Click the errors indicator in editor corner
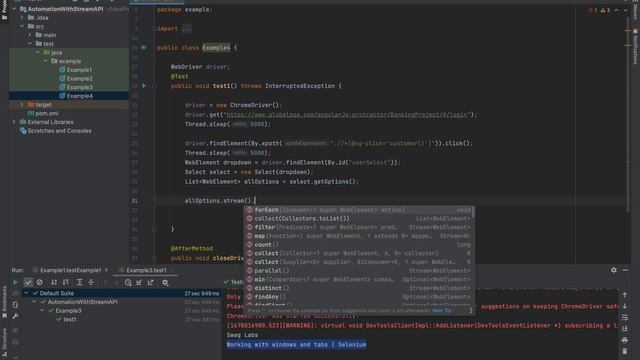This screenshot has width=640, height=360. [593, 10]
